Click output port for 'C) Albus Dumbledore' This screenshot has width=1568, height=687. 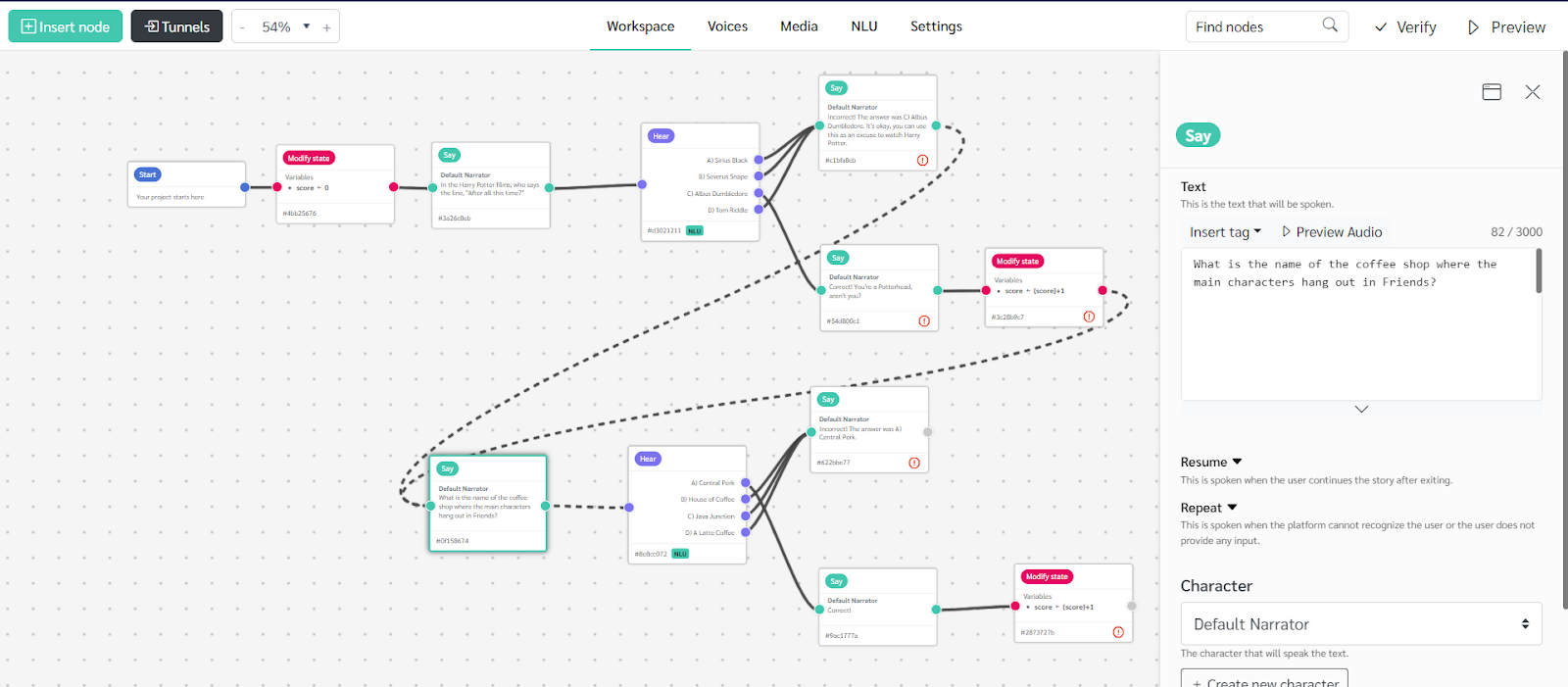tap(759, 193)
